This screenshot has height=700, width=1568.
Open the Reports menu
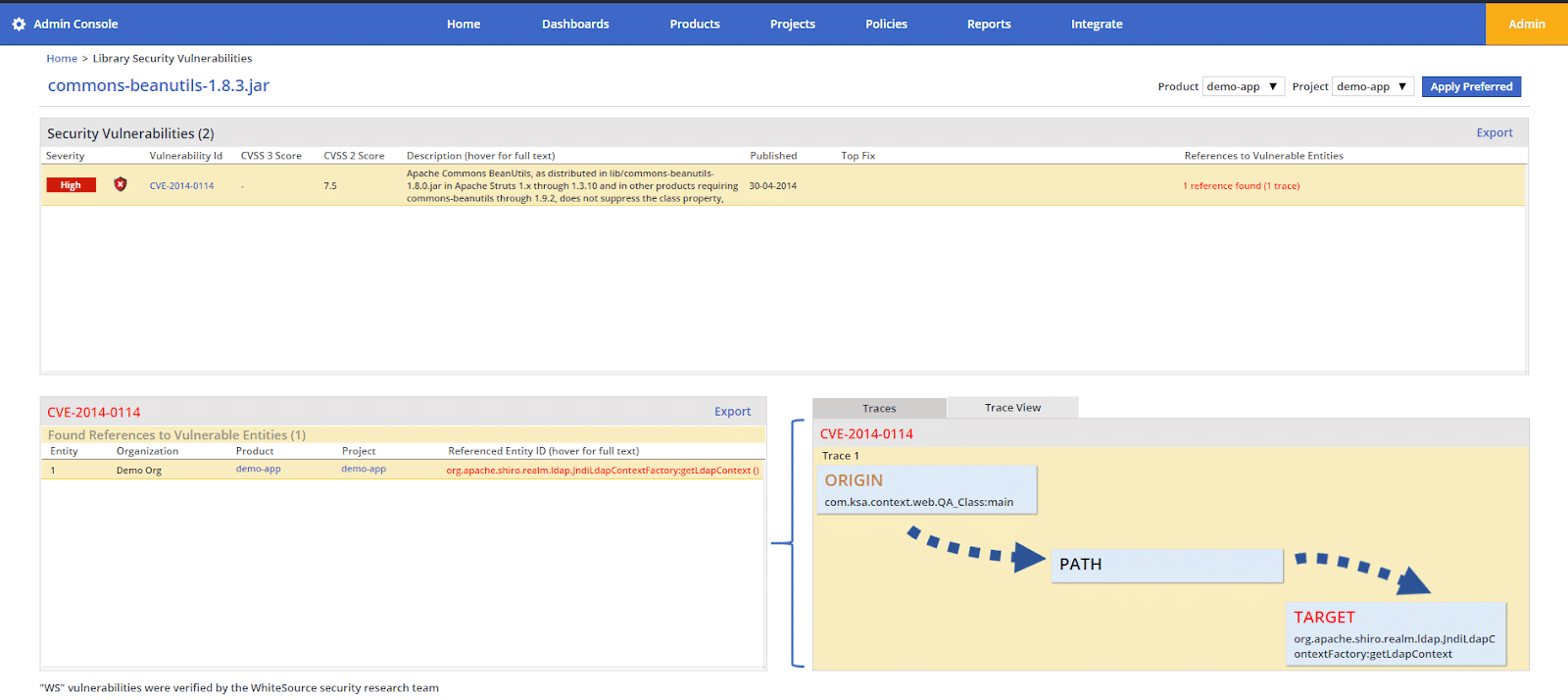[989, 25]
